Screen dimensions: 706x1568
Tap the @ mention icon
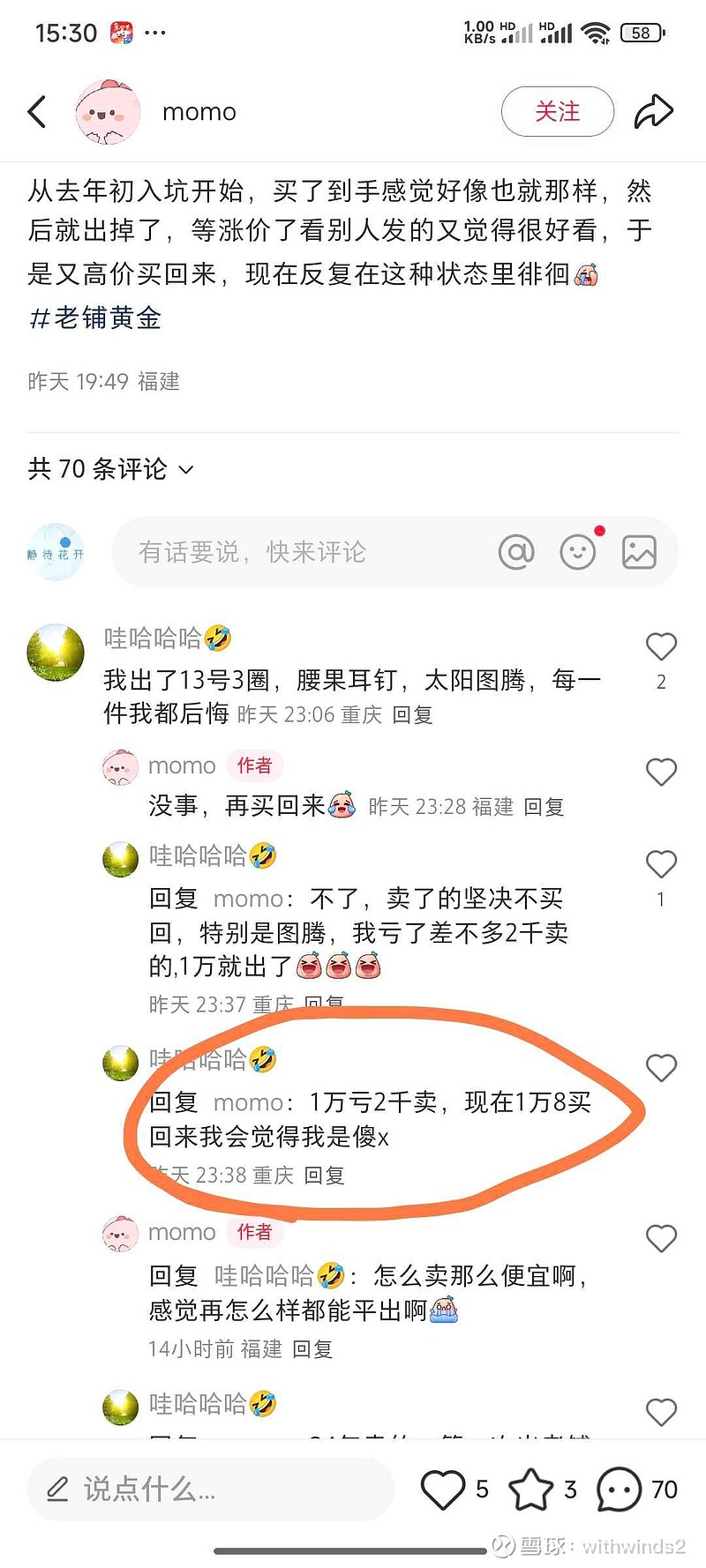(516, 552)
